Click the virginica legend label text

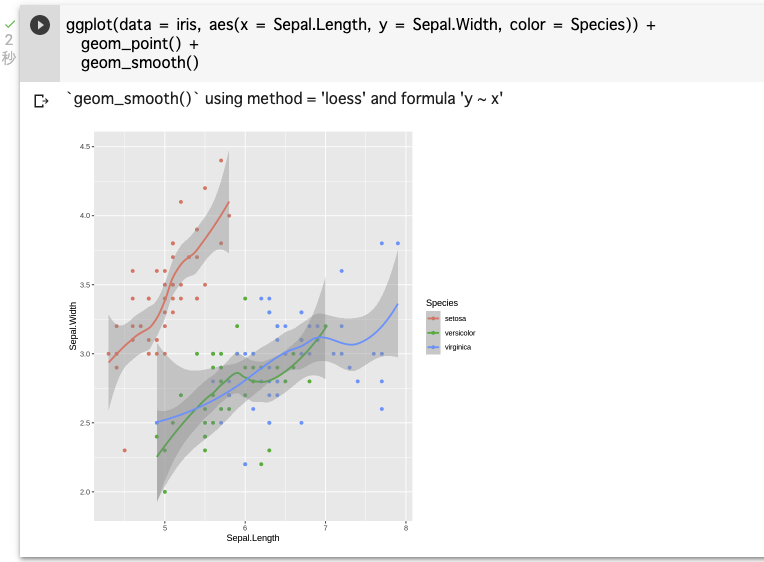[458, 347]
